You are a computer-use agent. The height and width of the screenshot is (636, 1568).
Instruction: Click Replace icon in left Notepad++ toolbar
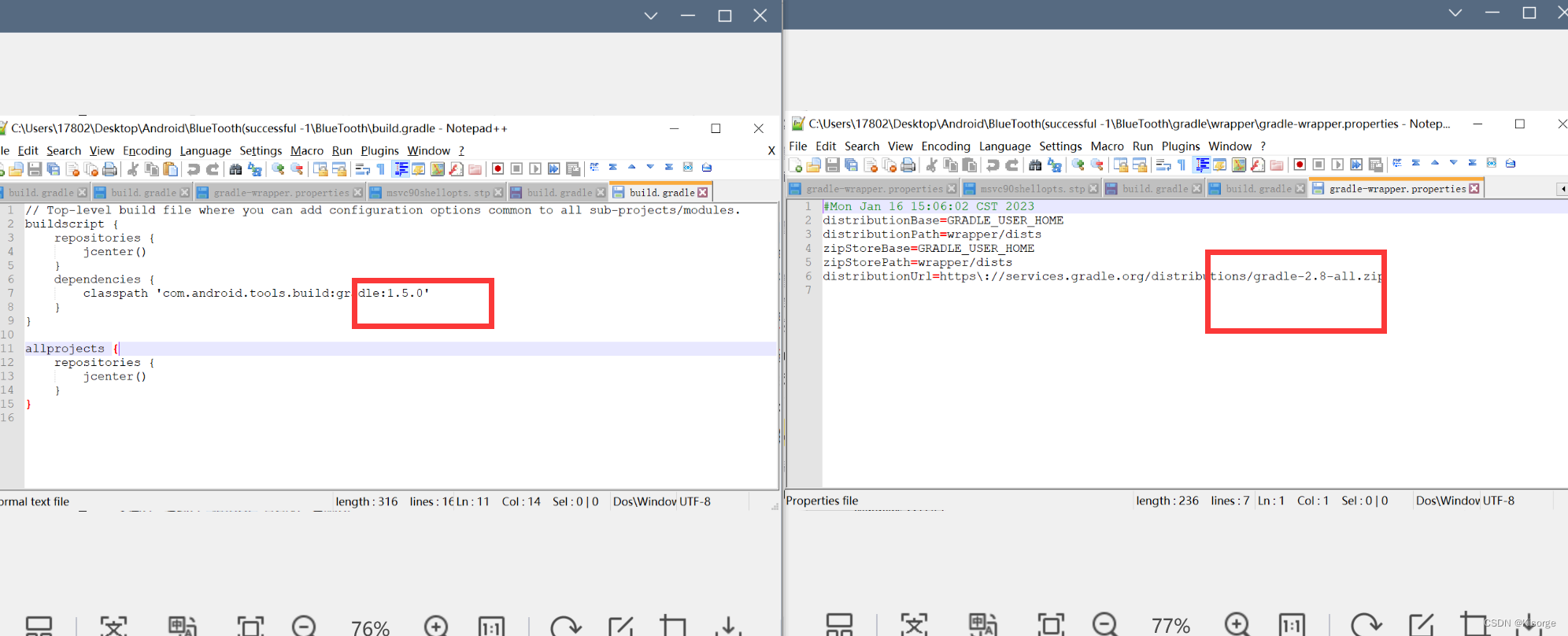(x=254, y=168)
